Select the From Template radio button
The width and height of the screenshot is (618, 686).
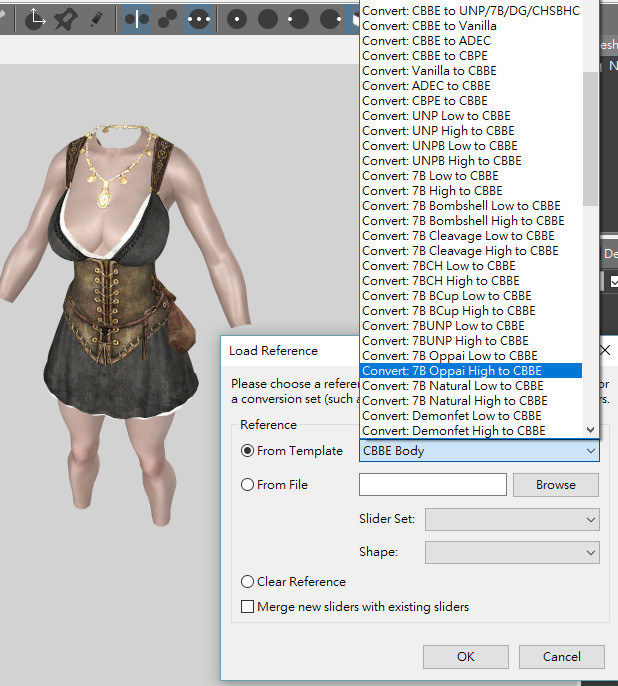[248, 451]
